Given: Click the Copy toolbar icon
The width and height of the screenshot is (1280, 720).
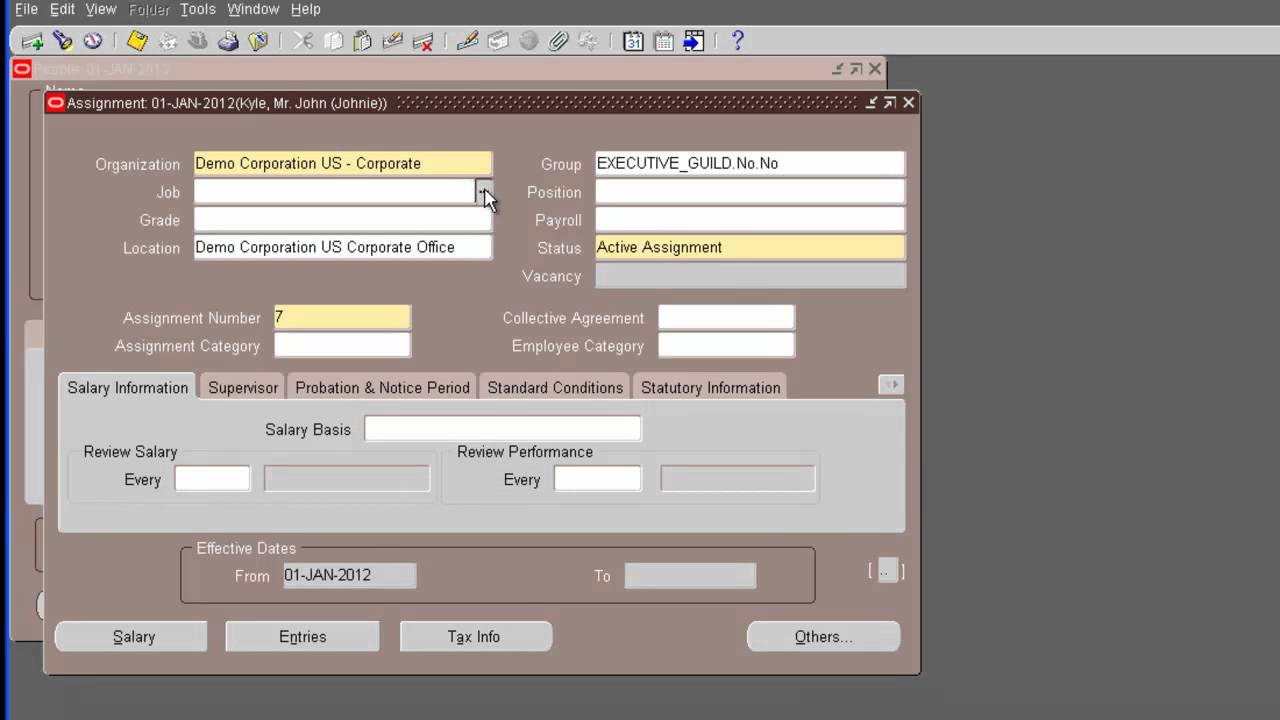Looking at the screenshot, I should [333, 41].
